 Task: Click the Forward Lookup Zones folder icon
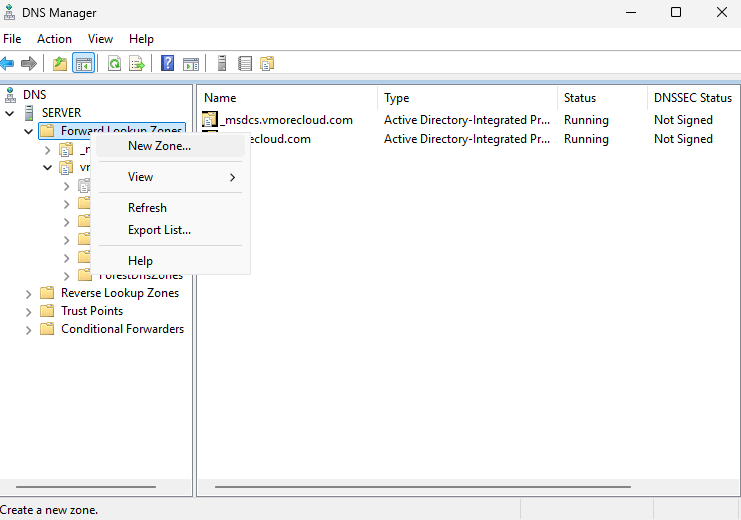pos(47,131)
